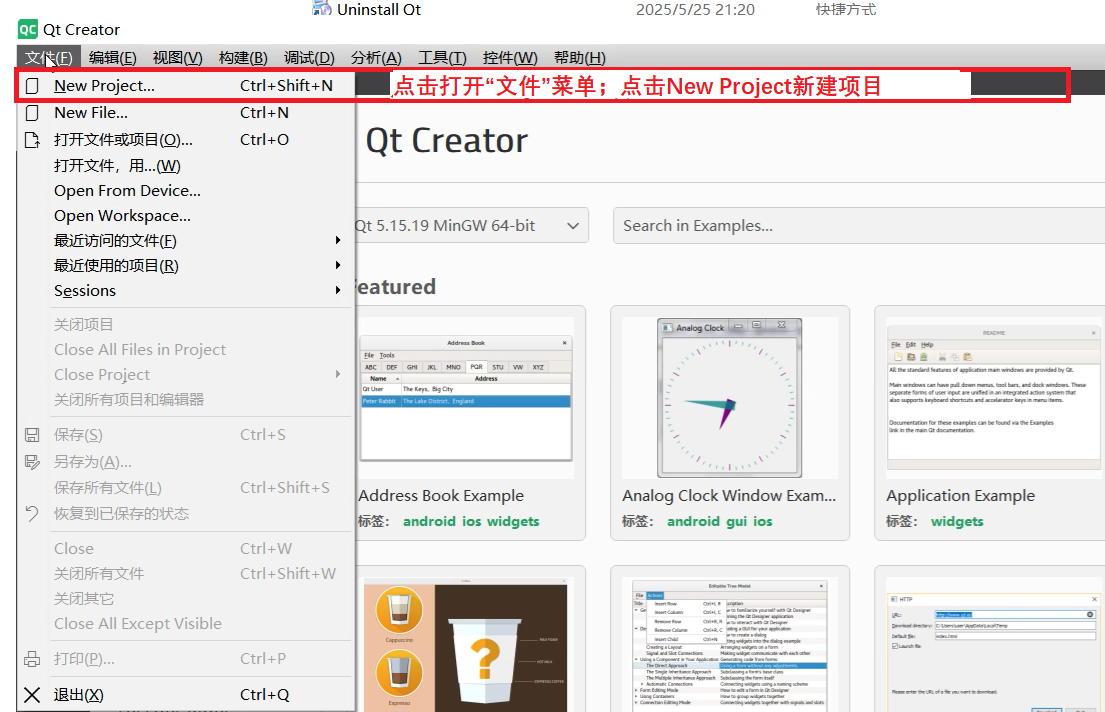Select 退出(X) to quit Qt Creator
Viewport: 1105px width, 712px height.
point(187,694)
